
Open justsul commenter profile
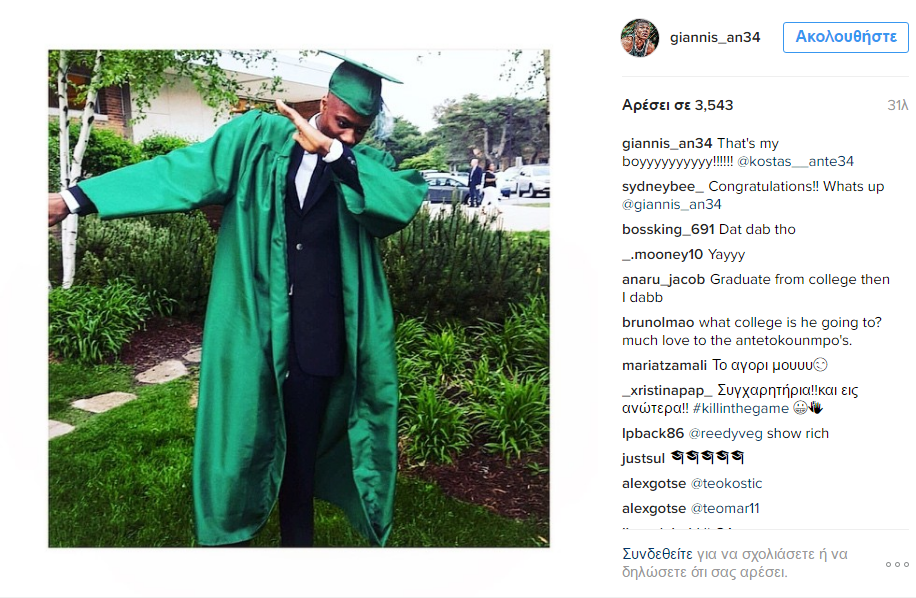(643, 458)
